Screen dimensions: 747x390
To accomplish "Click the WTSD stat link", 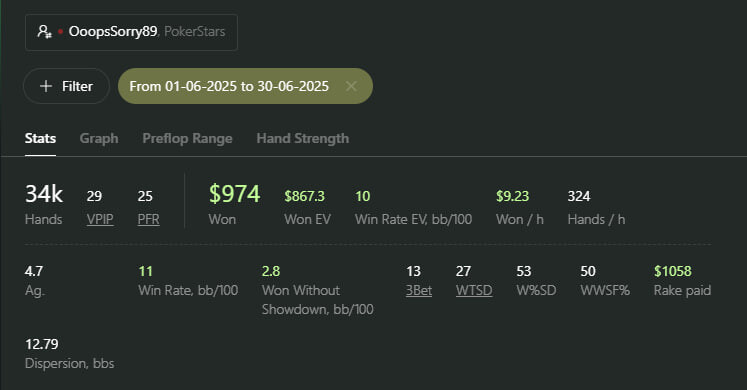I will [474, 290].
